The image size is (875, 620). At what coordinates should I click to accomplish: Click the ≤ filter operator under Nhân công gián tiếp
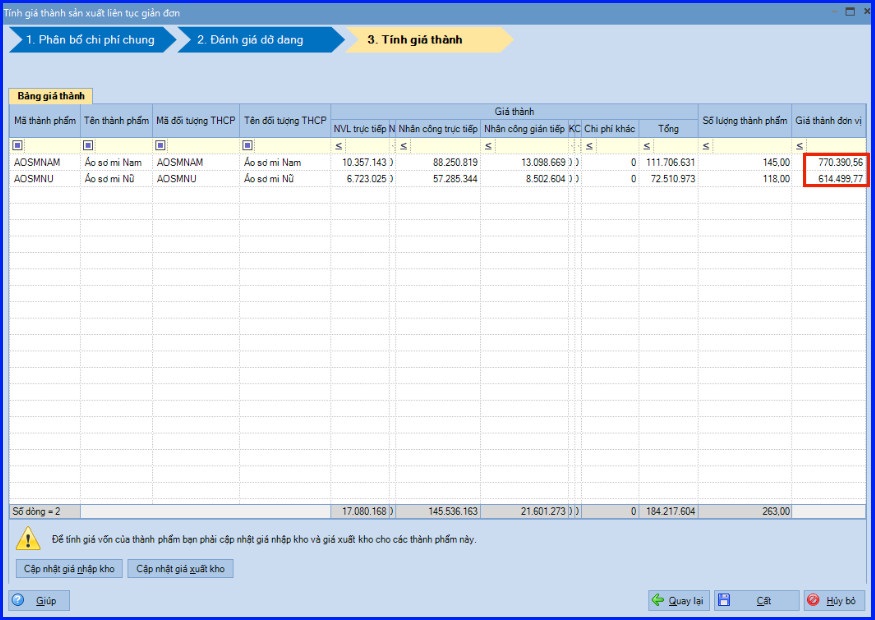(x=488, y=146)
